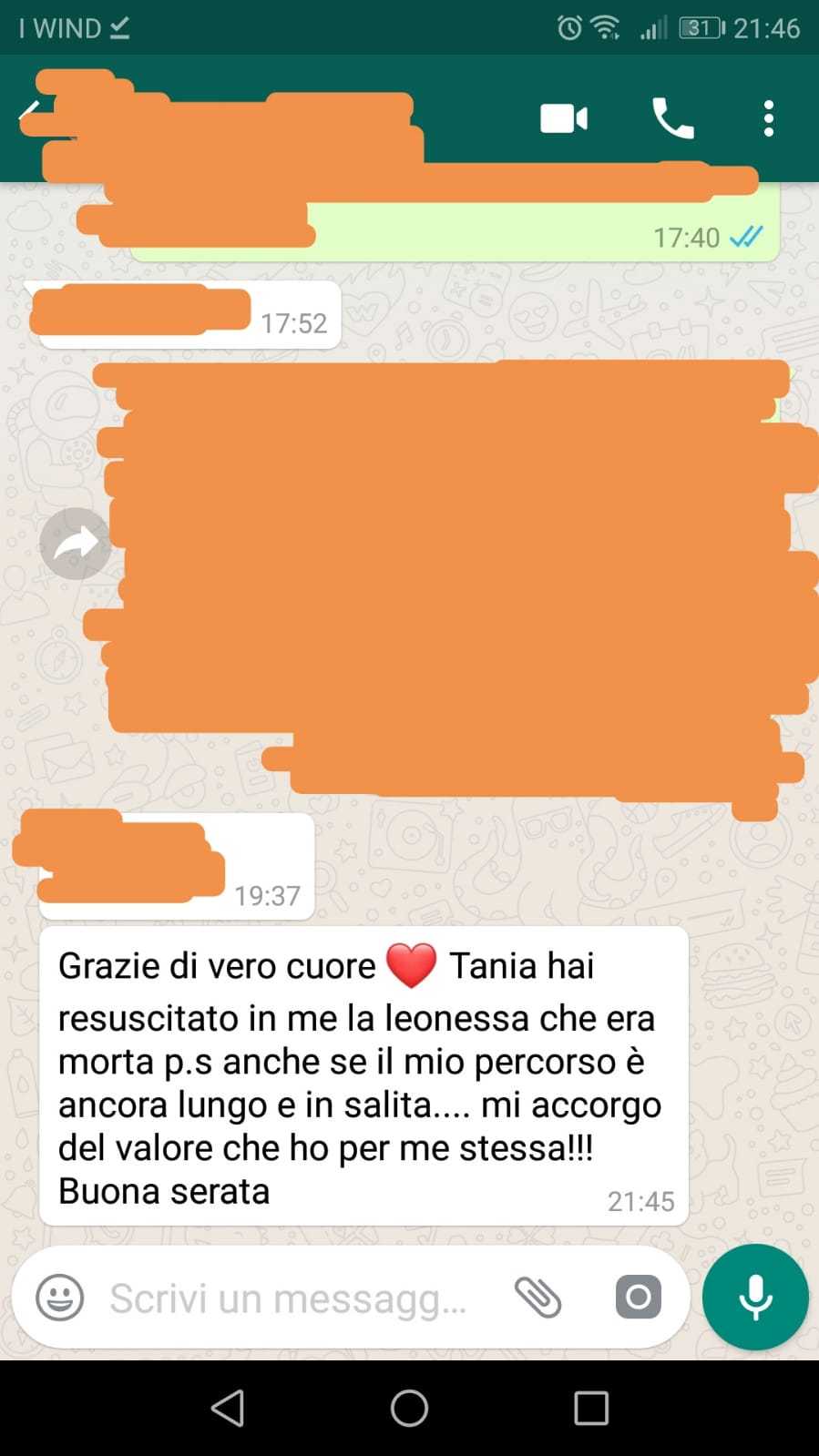The width and height of the screenshot is (819, 1456).
Task: Tap the paperclip attachment icon
Action: [537, 1298]
